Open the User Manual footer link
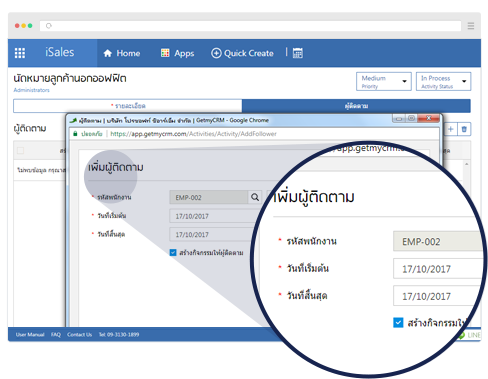488x379 pixels. (30, 334)
